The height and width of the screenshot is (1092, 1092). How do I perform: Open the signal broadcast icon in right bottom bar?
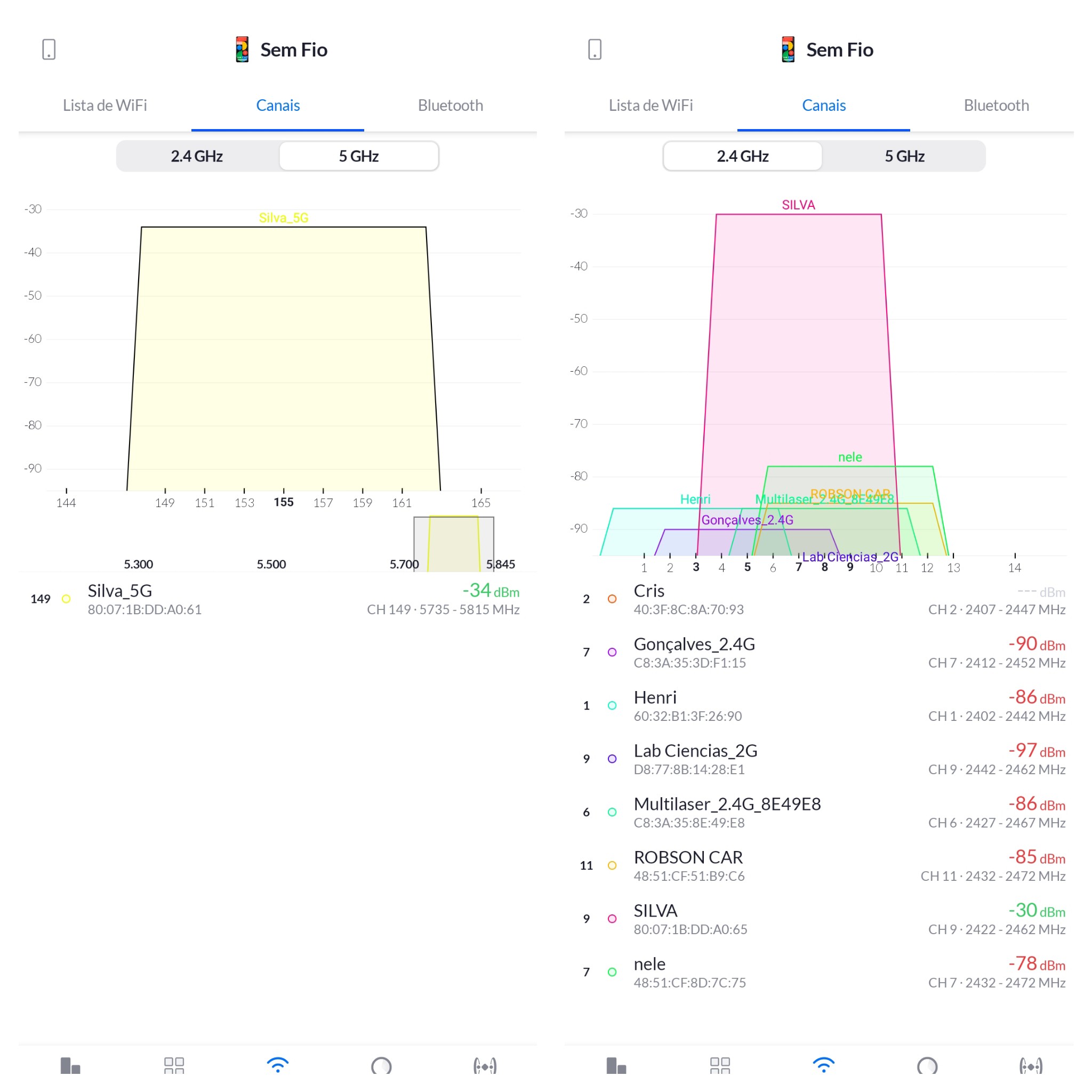click(1031, 1065)
